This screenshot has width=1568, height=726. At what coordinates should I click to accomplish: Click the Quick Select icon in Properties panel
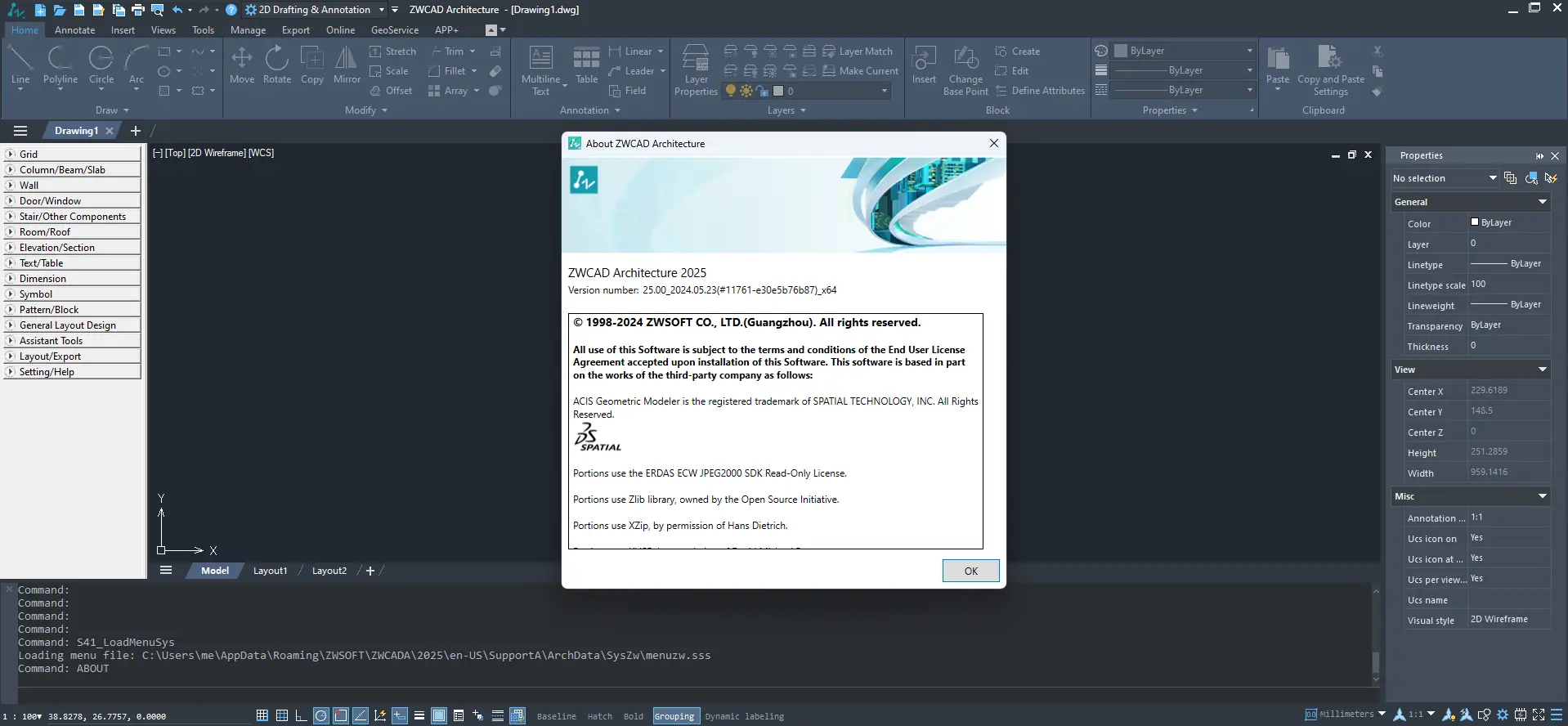click(x=1550, y=178)
